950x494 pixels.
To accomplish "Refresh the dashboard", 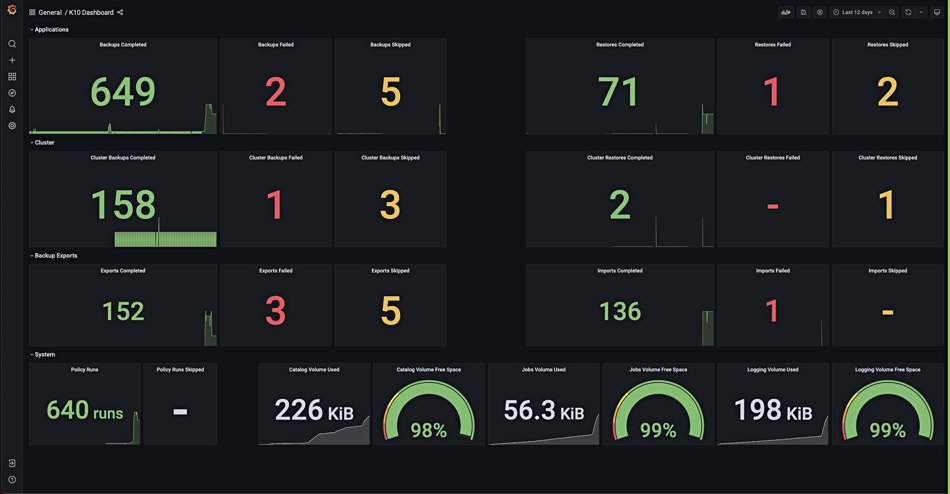I will [908, 12].
